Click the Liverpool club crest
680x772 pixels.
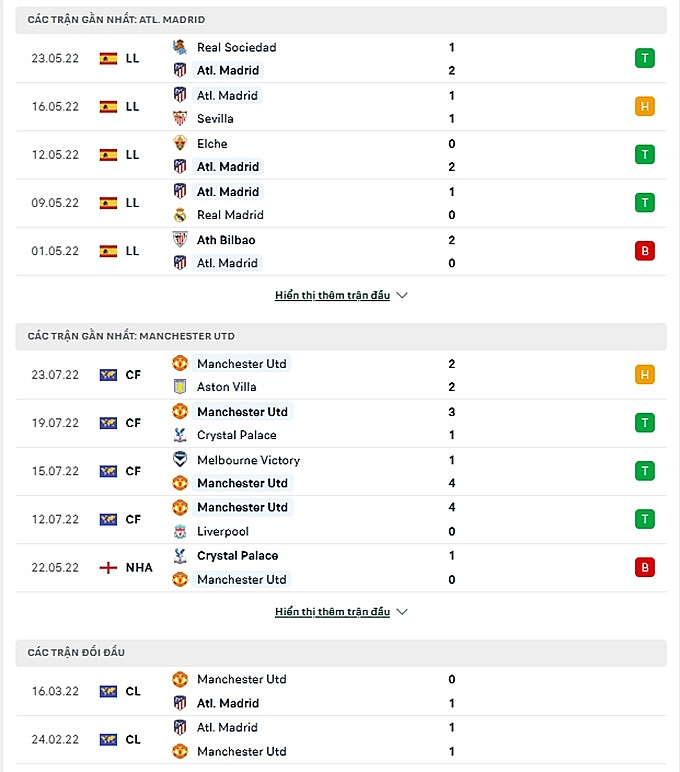180,531
